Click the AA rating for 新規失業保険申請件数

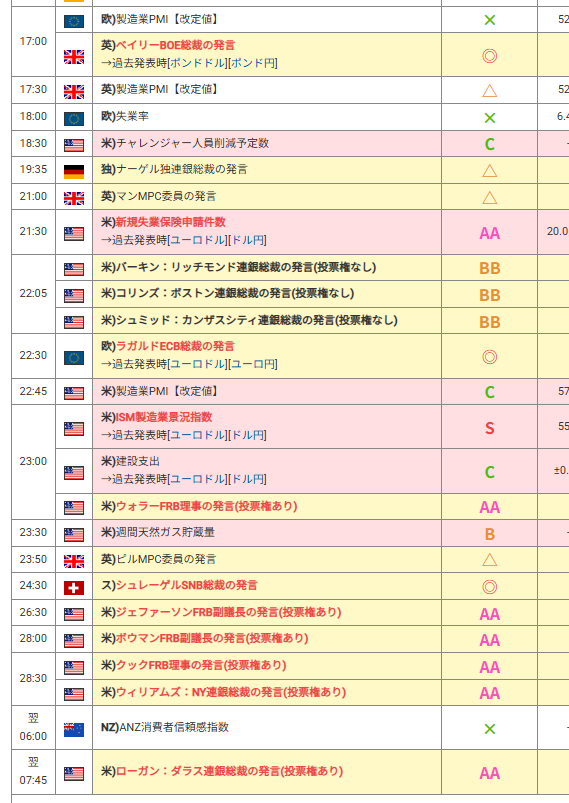coord(490,234)
